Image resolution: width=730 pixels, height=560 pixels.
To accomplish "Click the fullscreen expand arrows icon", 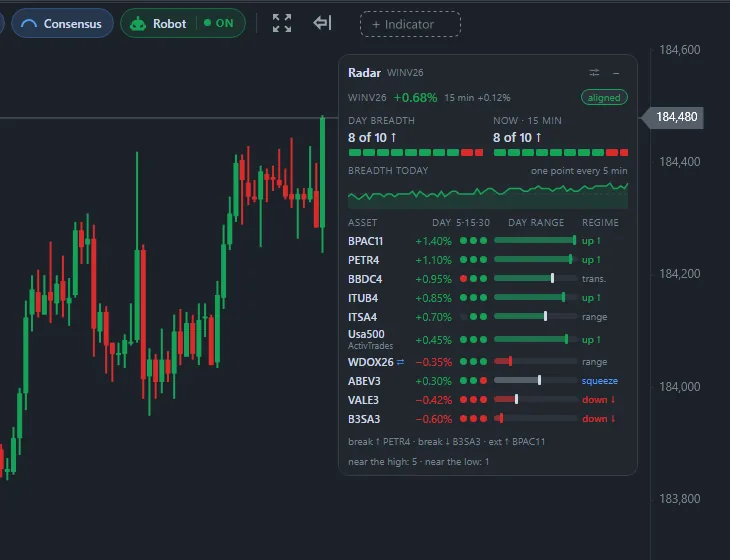I will (x=282, y=23).
